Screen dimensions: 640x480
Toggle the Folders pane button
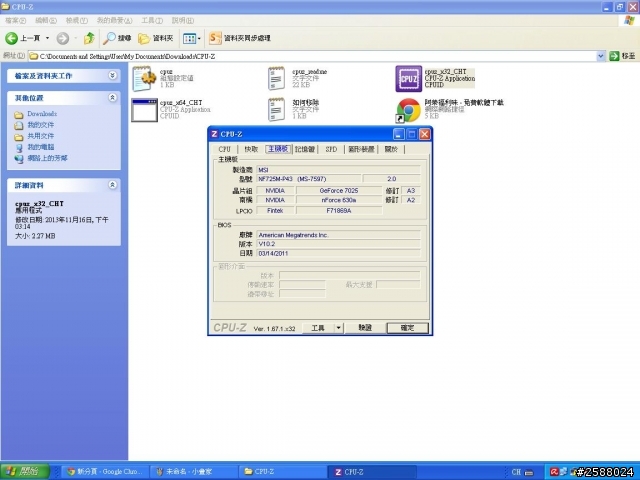coord(156,38)
